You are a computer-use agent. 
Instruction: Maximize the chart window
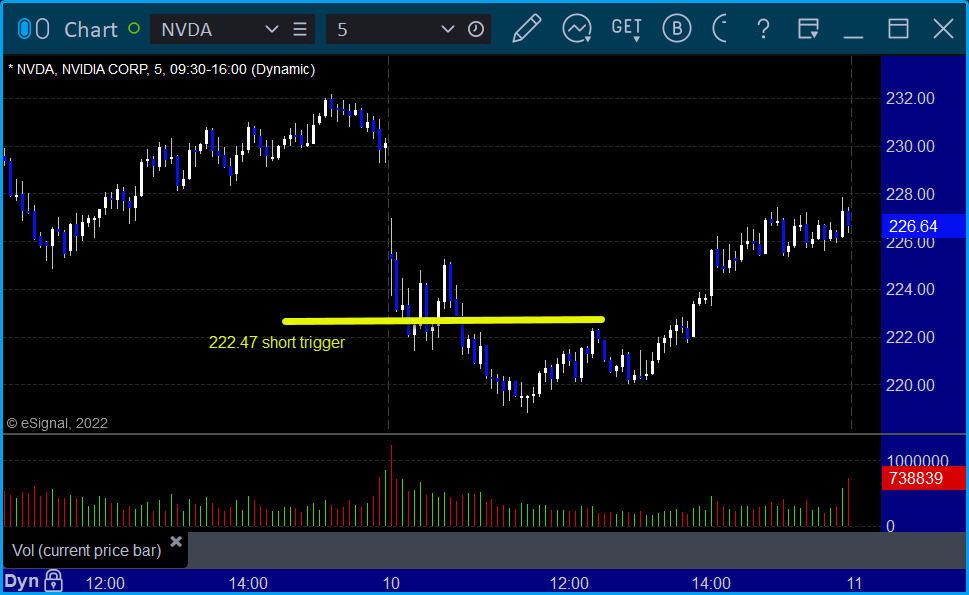899,29
